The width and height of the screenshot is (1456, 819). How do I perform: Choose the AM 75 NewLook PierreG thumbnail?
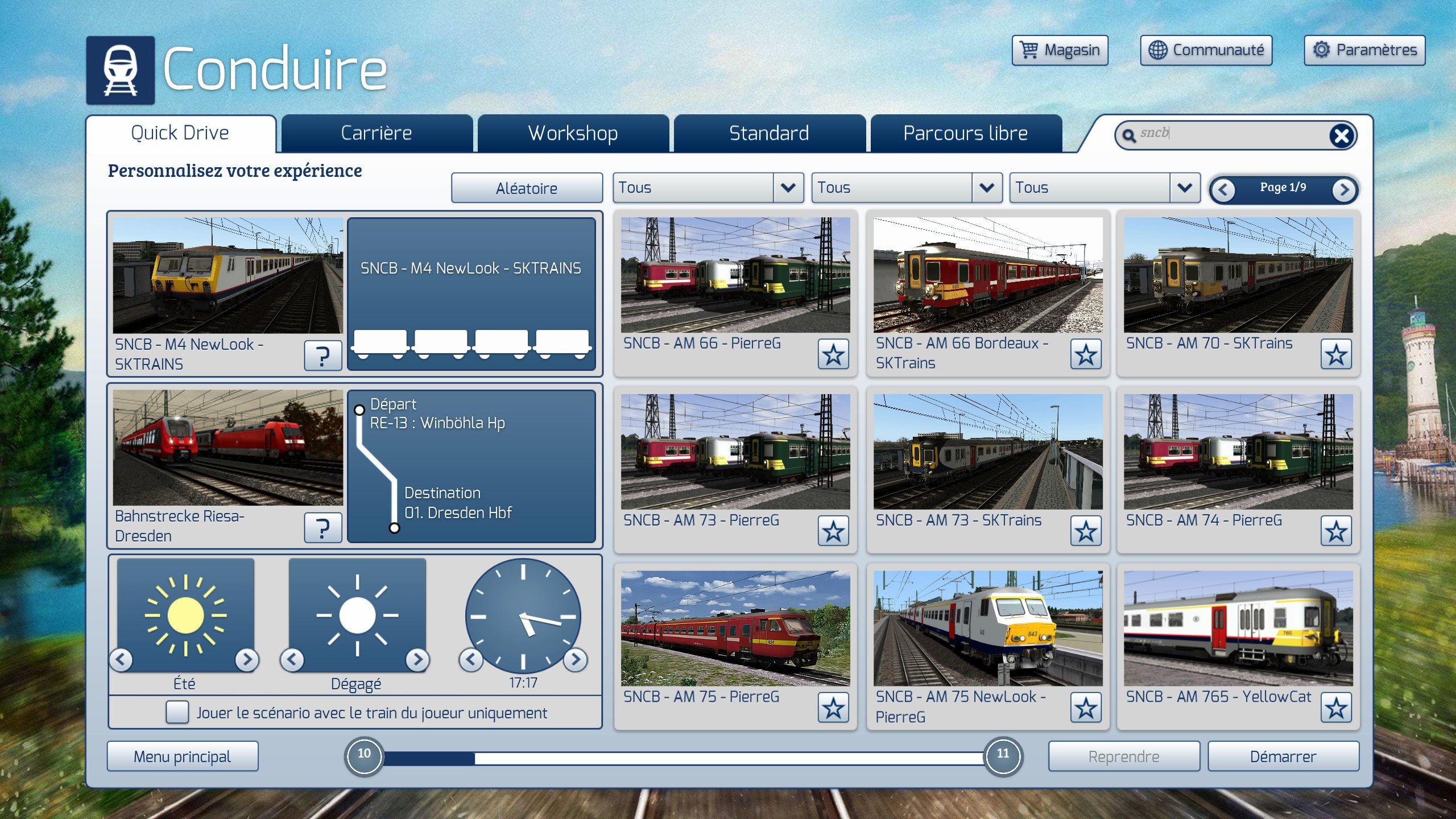tap(988, 628)
